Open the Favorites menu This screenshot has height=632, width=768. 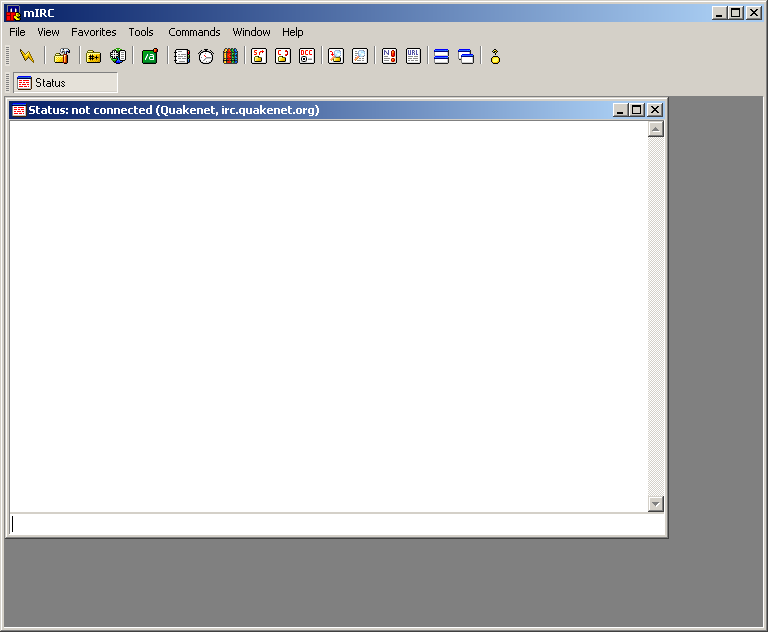click(x=93, y=32)
